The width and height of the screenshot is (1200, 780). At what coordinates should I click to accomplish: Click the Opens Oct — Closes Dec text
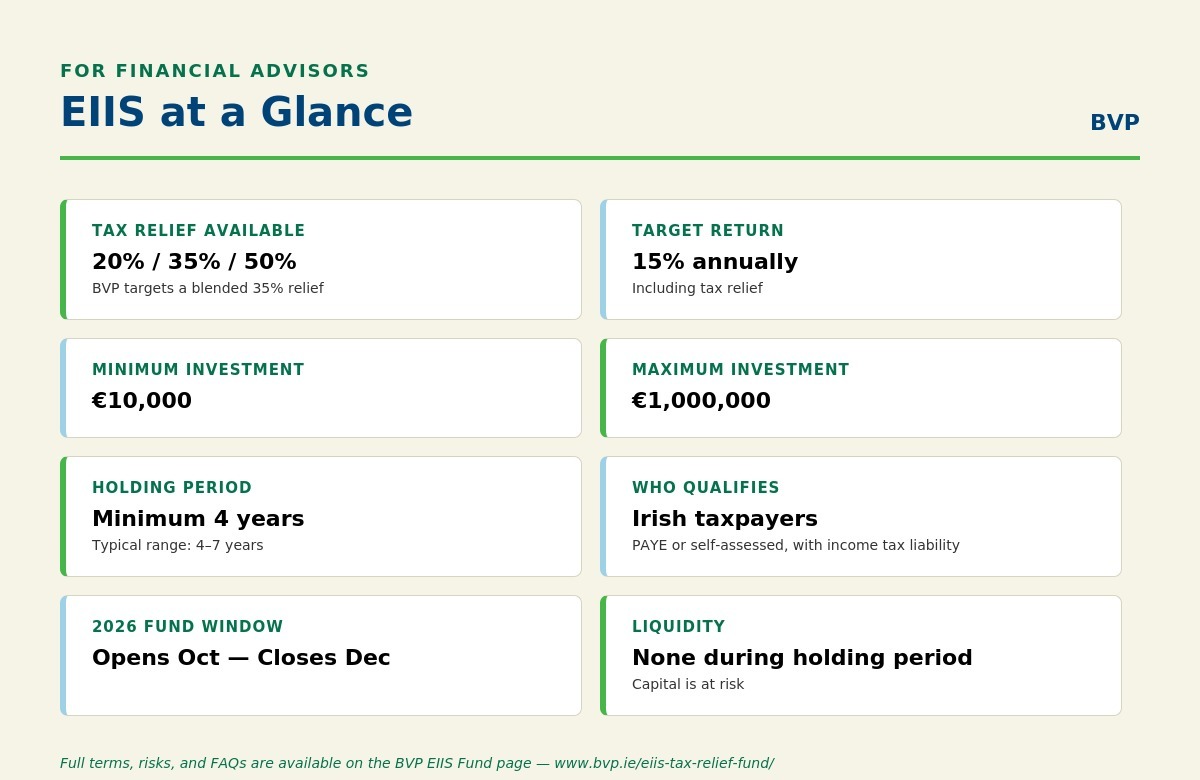(x=241, y=658)
